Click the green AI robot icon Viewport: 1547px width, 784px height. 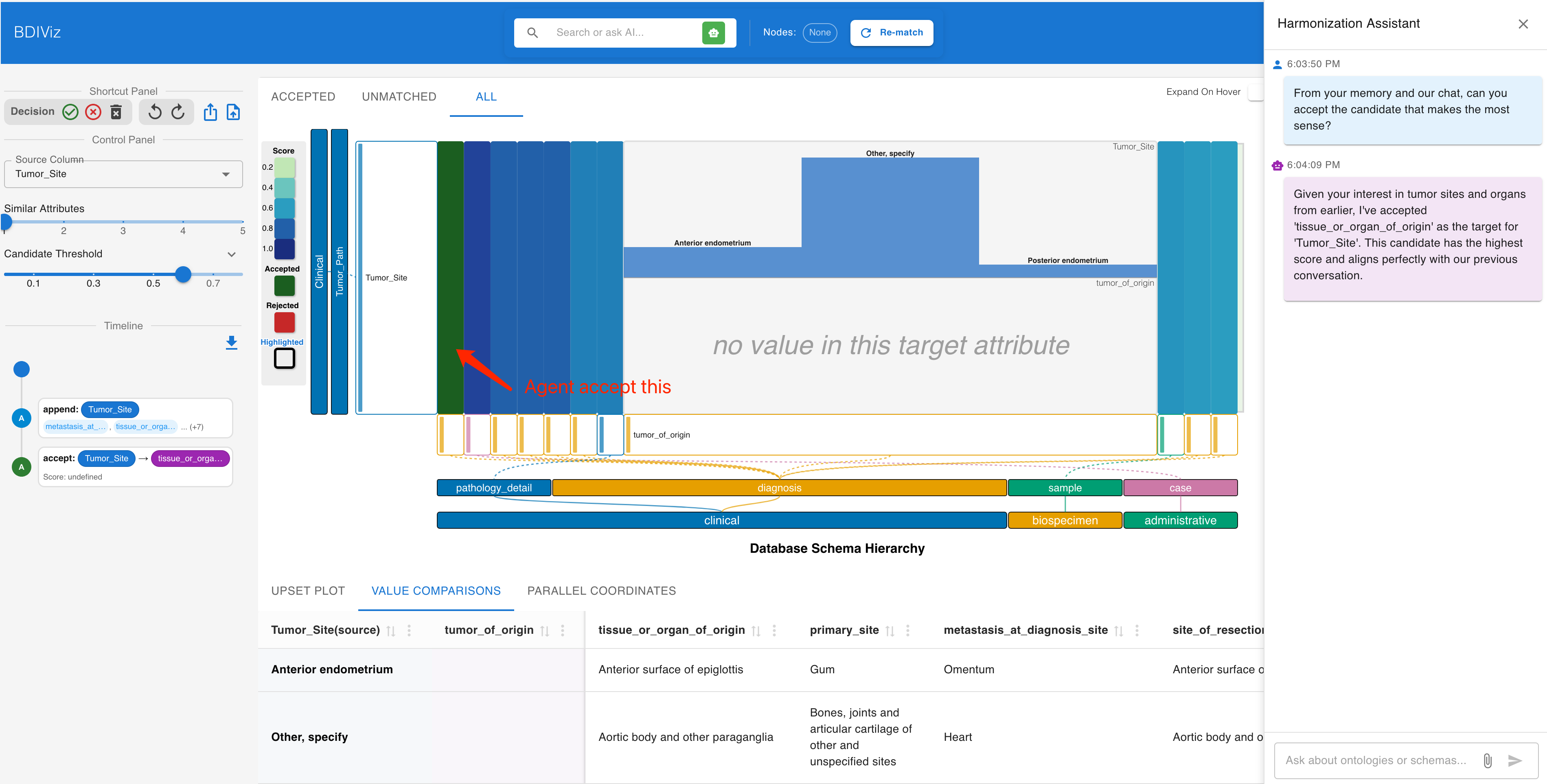(713, 33)
